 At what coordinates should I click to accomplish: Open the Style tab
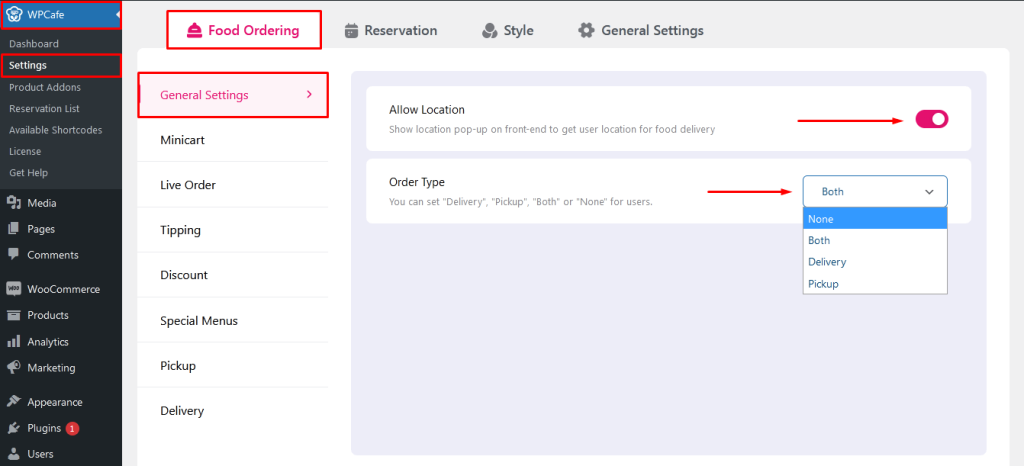pos(507,31)
